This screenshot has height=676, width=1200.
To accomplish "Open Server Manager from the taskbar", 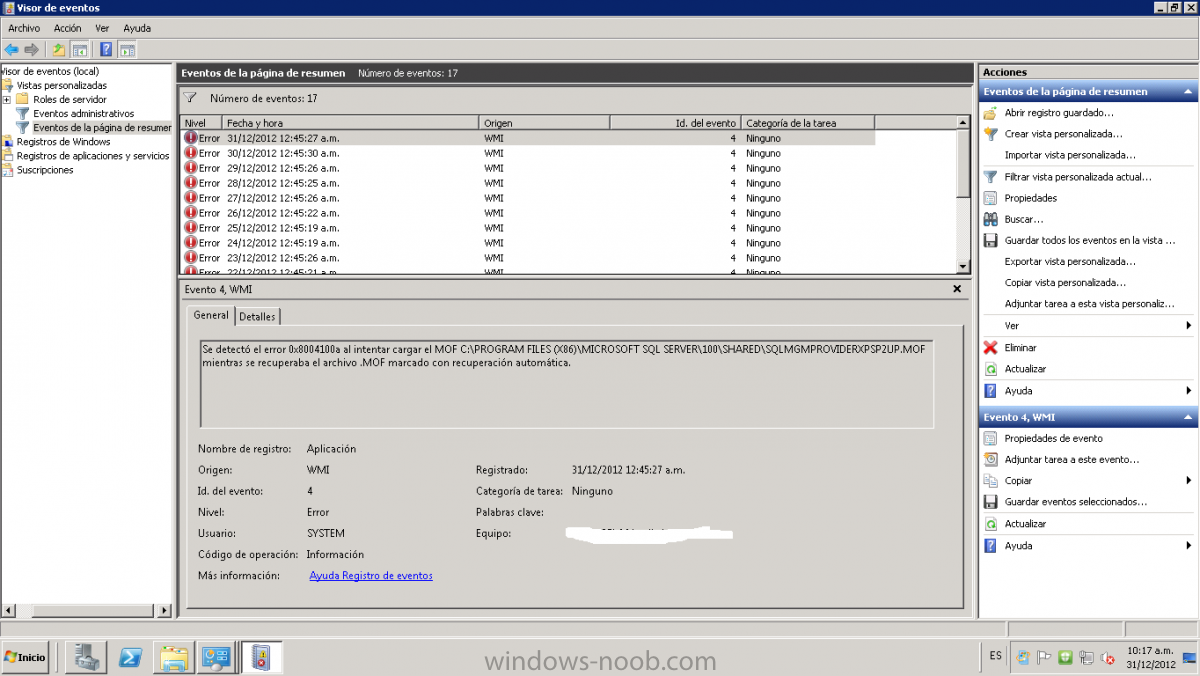I will tap(86, 657).
